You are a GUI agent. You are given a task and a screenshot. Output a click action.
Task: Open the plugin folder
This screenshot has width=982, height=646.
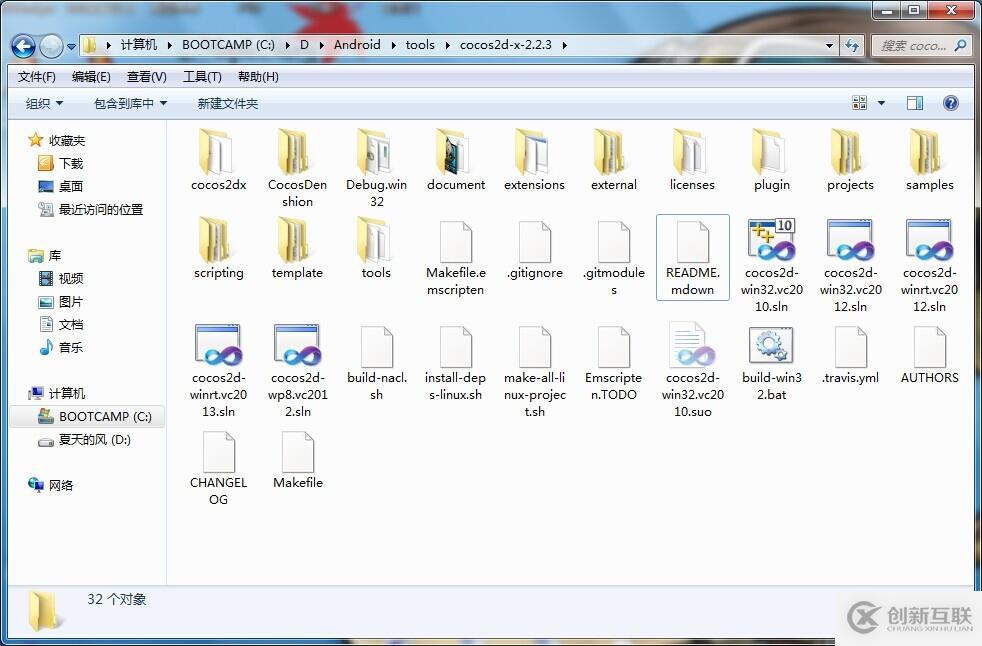pyautogui.click(x=772, y=160)
